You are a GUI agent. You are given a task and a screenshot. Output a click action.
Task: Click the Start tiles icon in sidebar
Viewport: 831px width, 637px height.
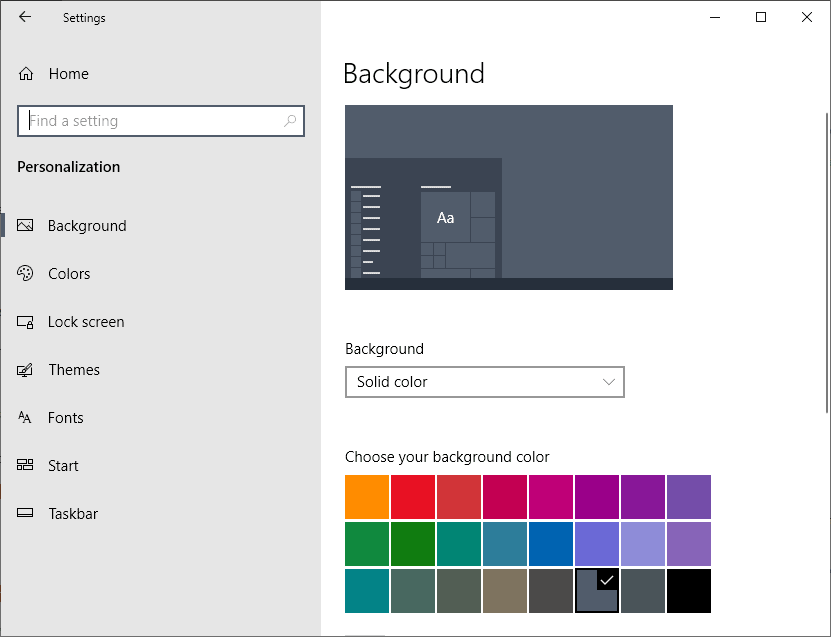pos(24,465)
